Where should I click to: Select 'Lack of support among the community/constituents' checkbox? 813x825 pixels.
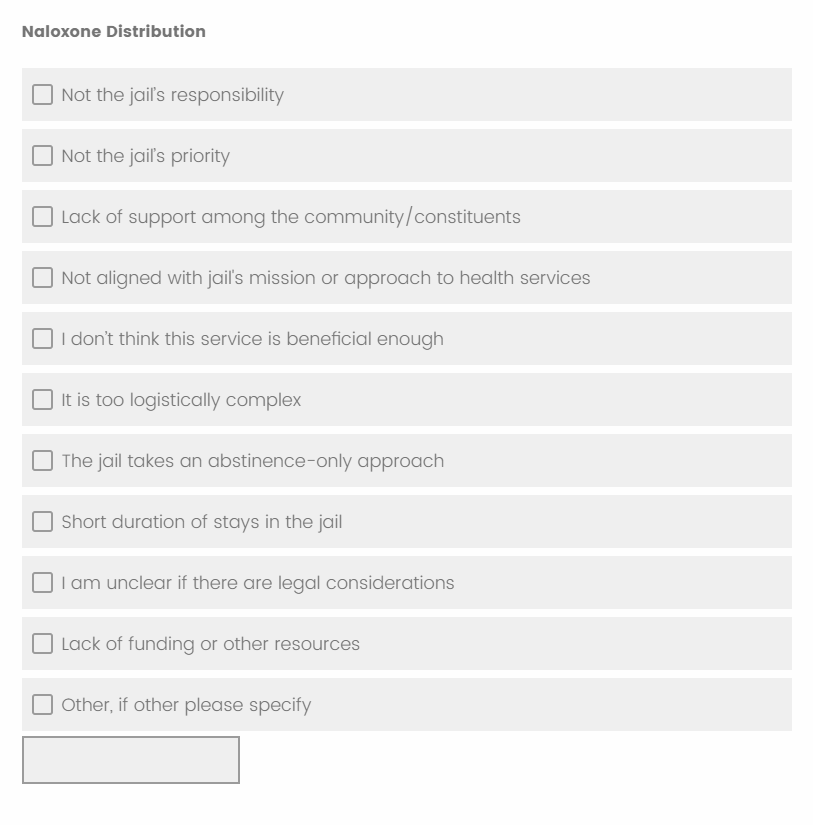[x=42, y=217]
